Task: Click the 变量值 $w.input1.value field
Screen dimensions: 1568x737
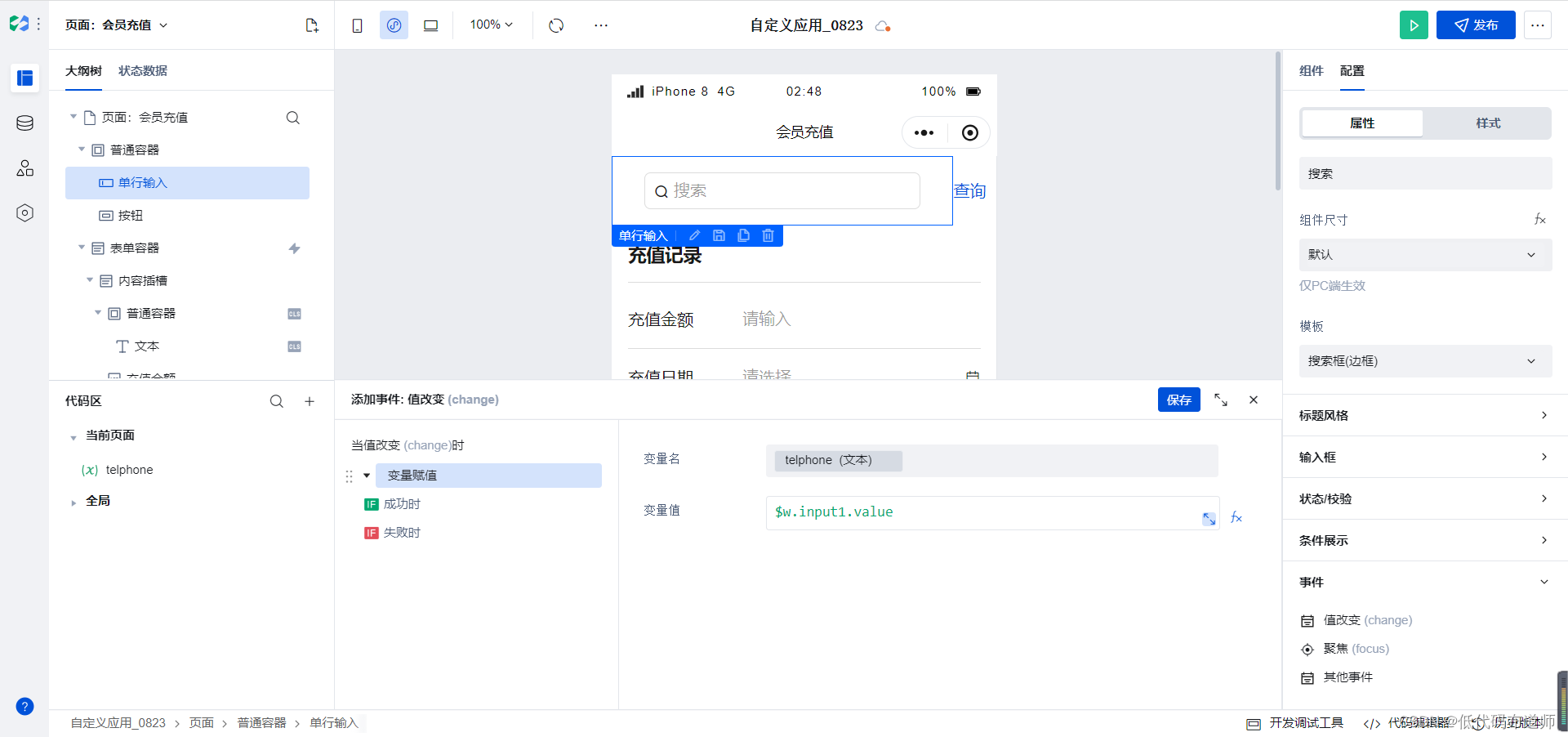Action: tap(992, 513)
